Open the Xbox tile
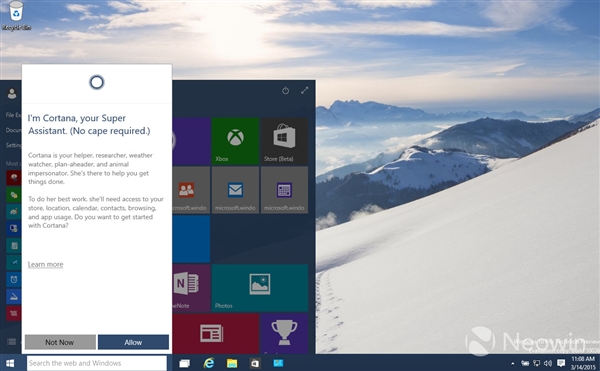600x371 pixels. [x=235, y=141]
